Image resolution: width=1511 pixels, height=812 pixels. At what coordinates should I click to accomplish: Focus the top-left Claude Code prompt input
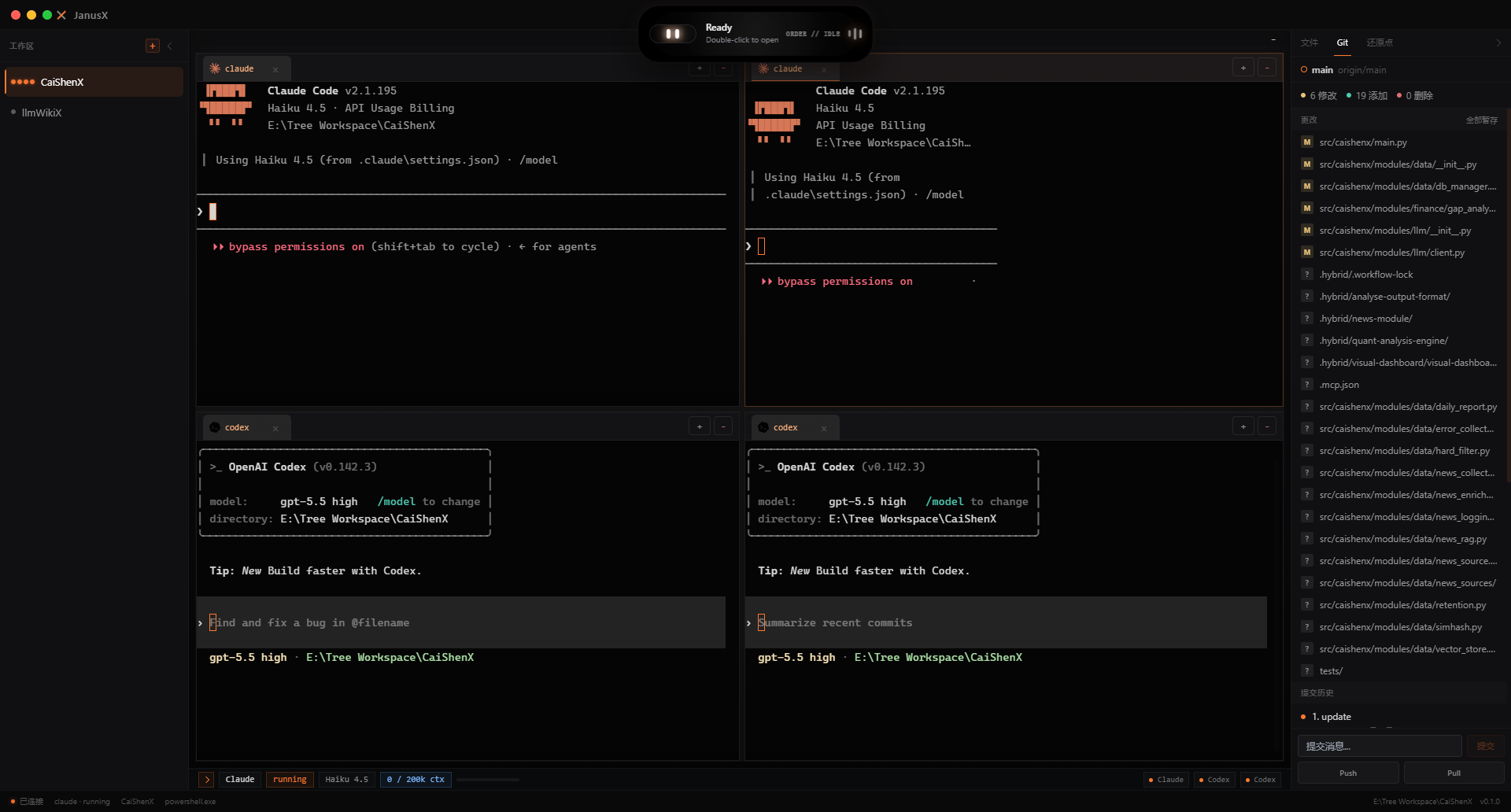pos(461,212)
